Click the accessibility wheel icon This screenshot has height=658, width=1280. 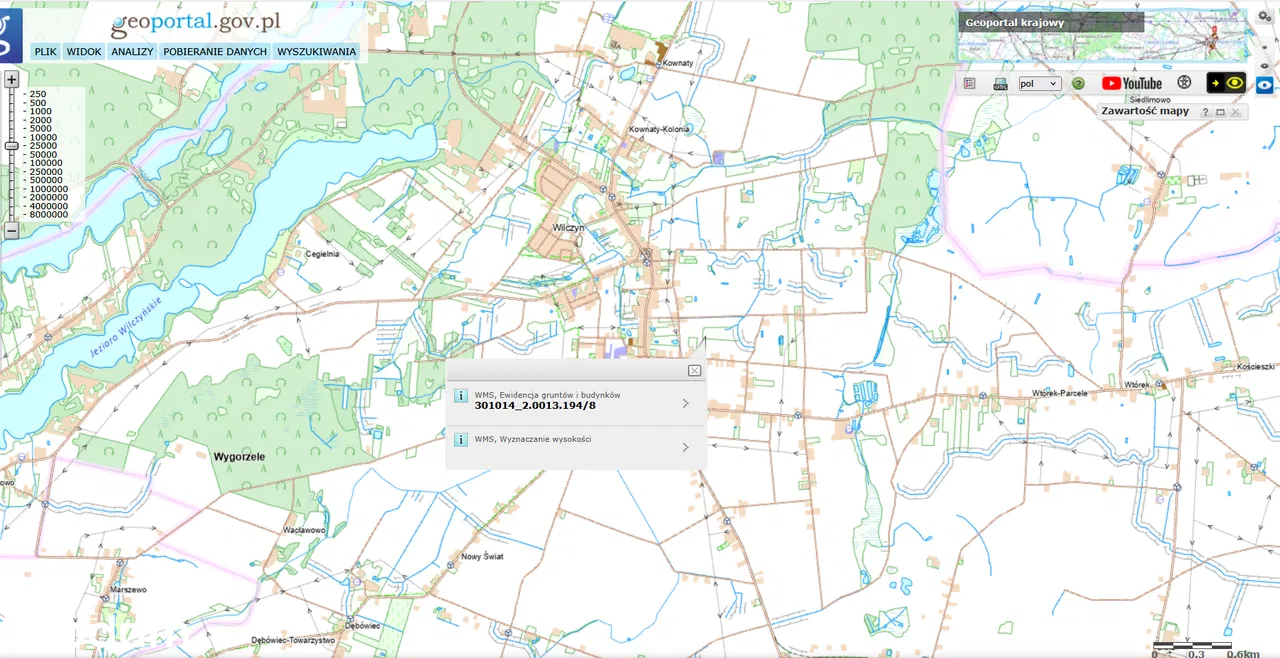[1185, 83]
